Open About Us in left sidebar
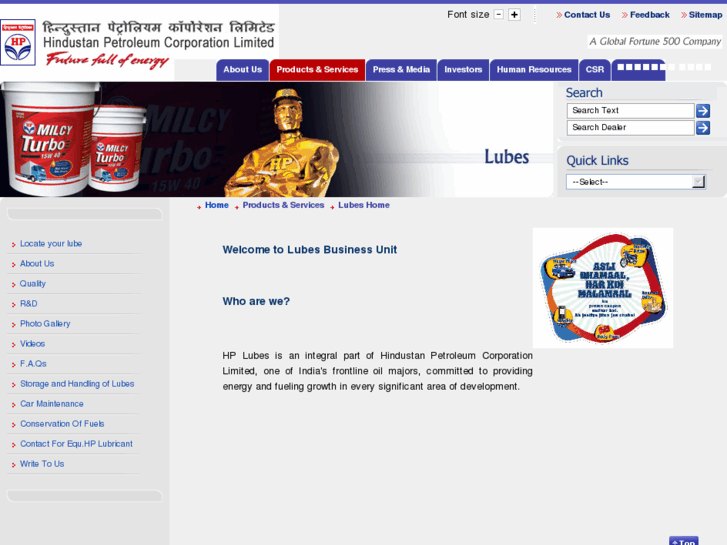 (x=37, y=263)
